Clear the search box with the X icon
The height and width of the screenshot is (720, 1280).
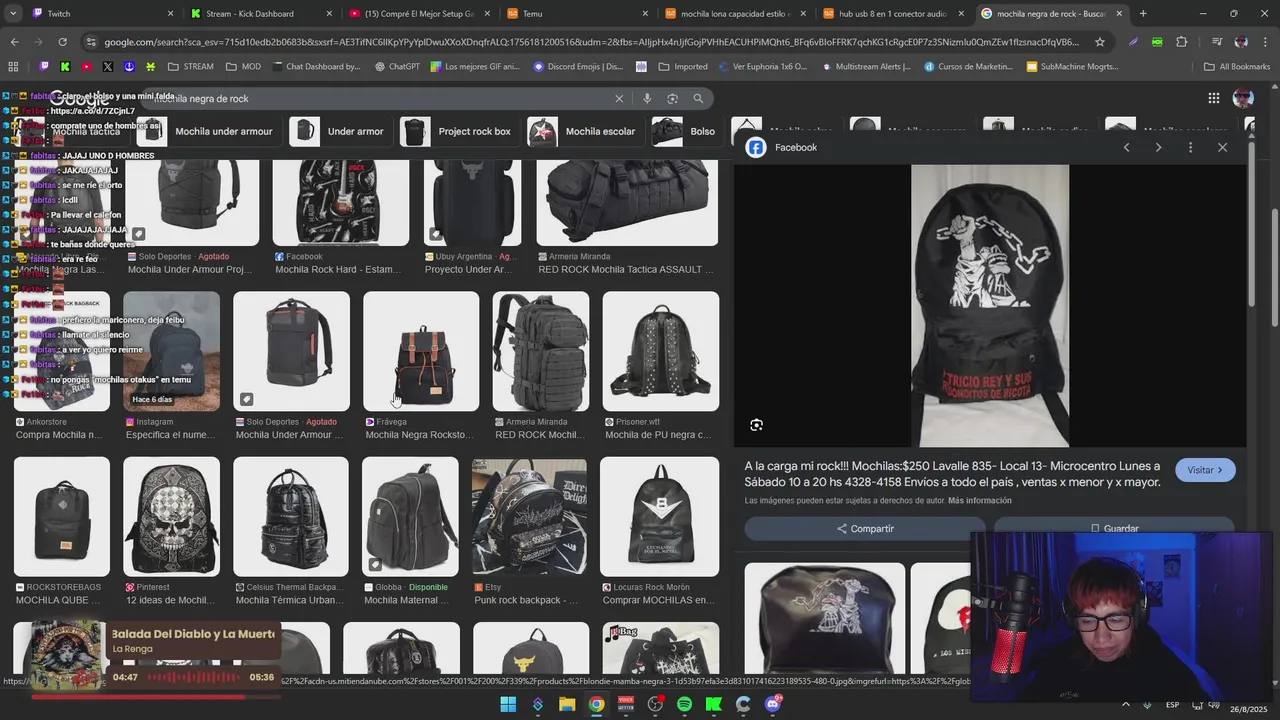[619, 98]
